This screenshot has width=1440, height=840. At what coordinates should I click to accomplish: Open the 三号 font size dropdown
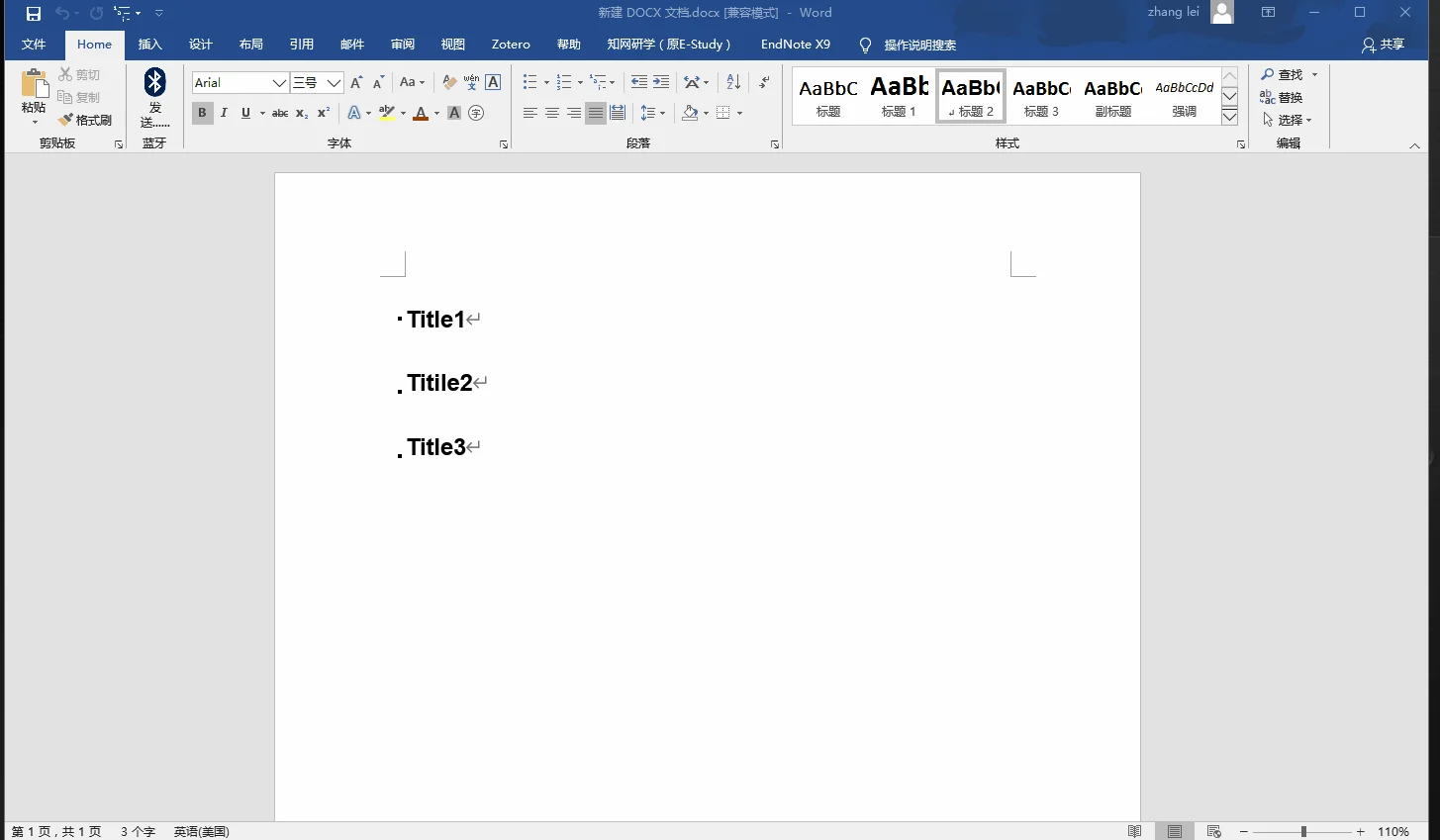(335, 83)
